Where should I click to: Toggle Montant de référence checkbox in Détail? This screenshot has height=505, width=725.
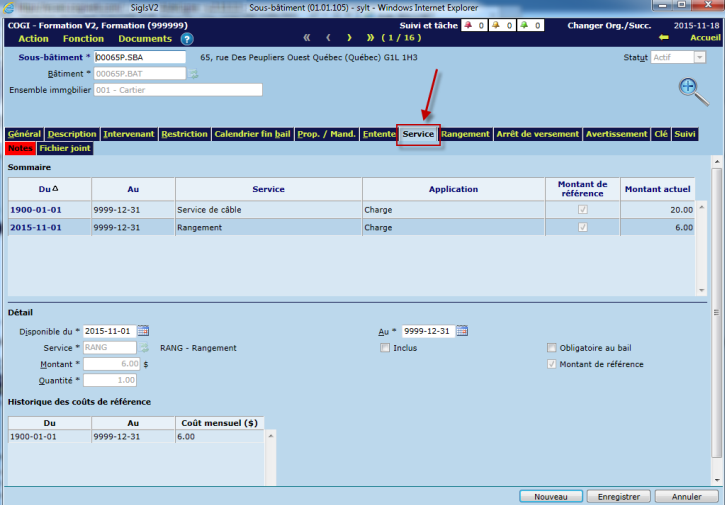tap(551, 364)
